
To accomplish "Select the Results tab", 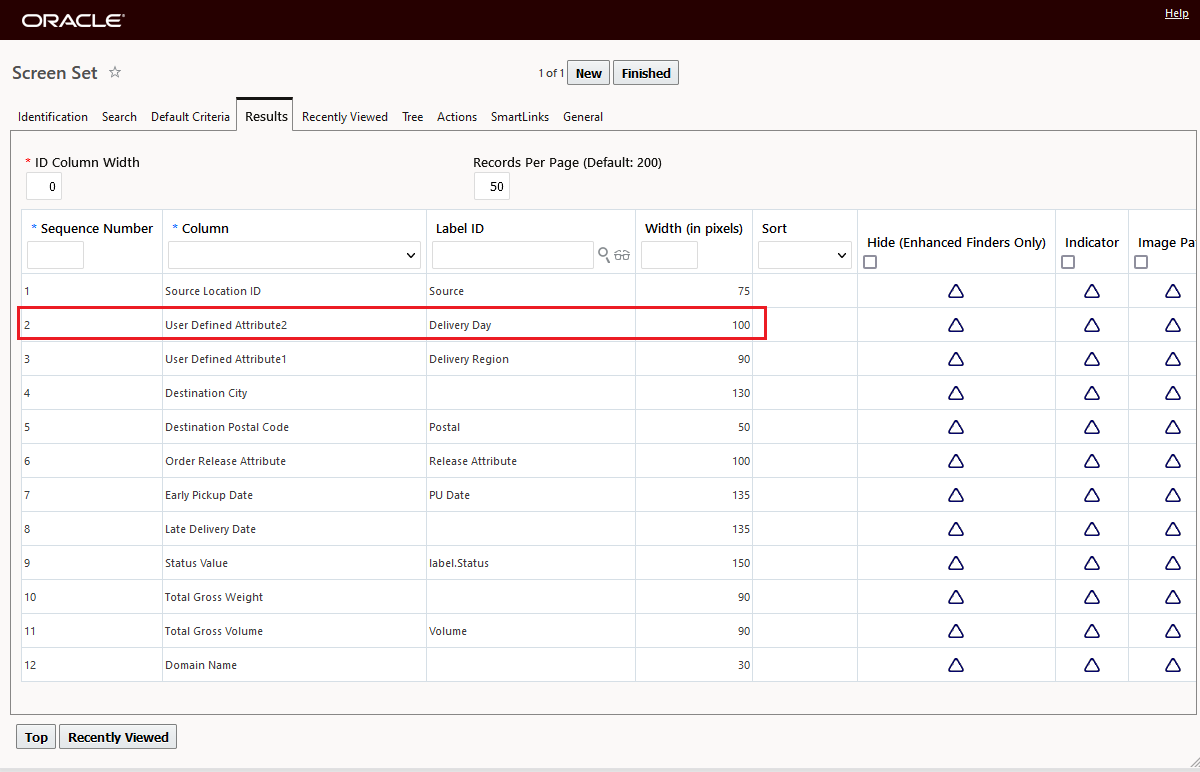I will pyautogui.click(x=266, y=116).
